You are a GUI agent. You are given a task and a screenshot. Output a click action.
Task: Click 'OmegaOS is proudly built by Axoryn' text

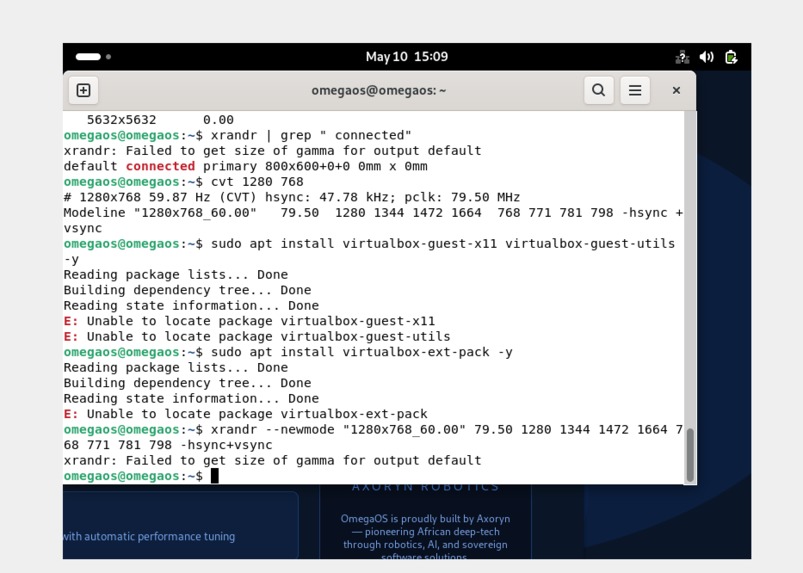[425, 519]
